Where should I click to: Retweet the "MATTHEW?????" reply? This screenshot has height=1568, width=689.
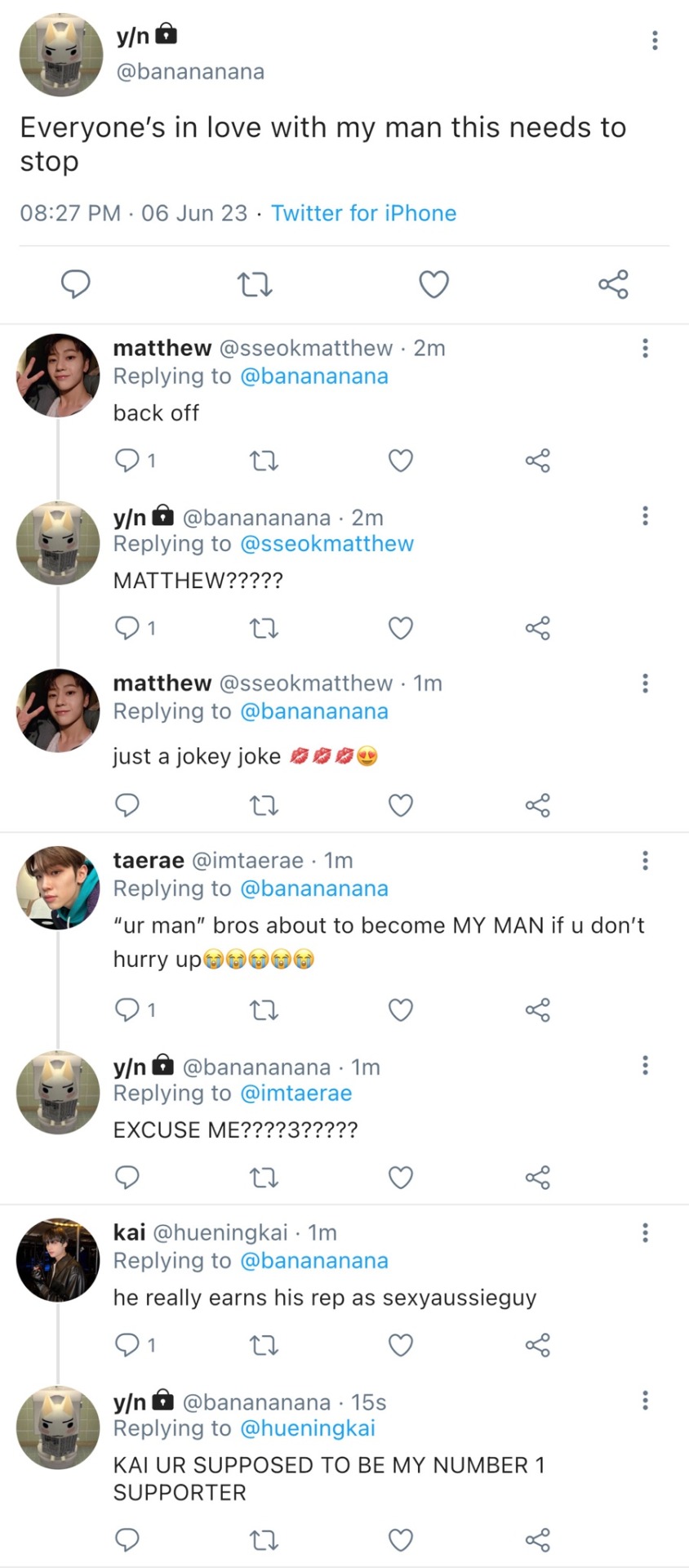pos(263,628)
